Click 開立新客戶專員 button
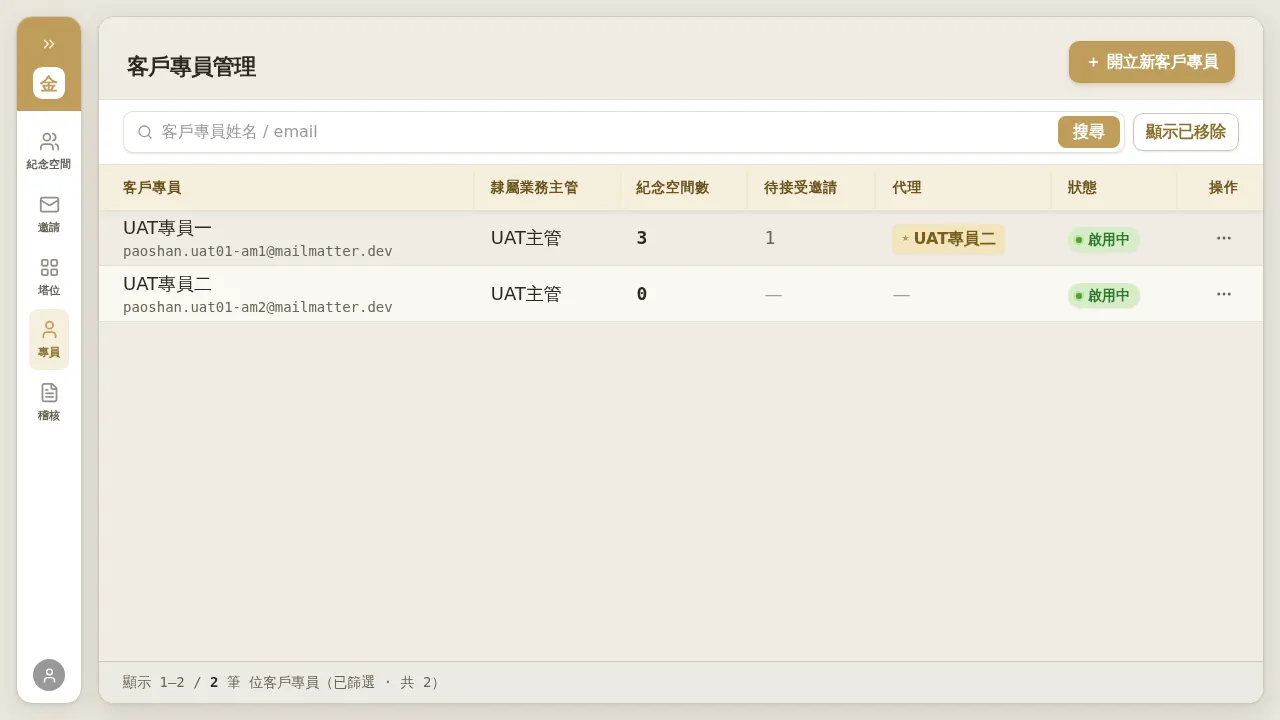 (x=1152, y=62)
